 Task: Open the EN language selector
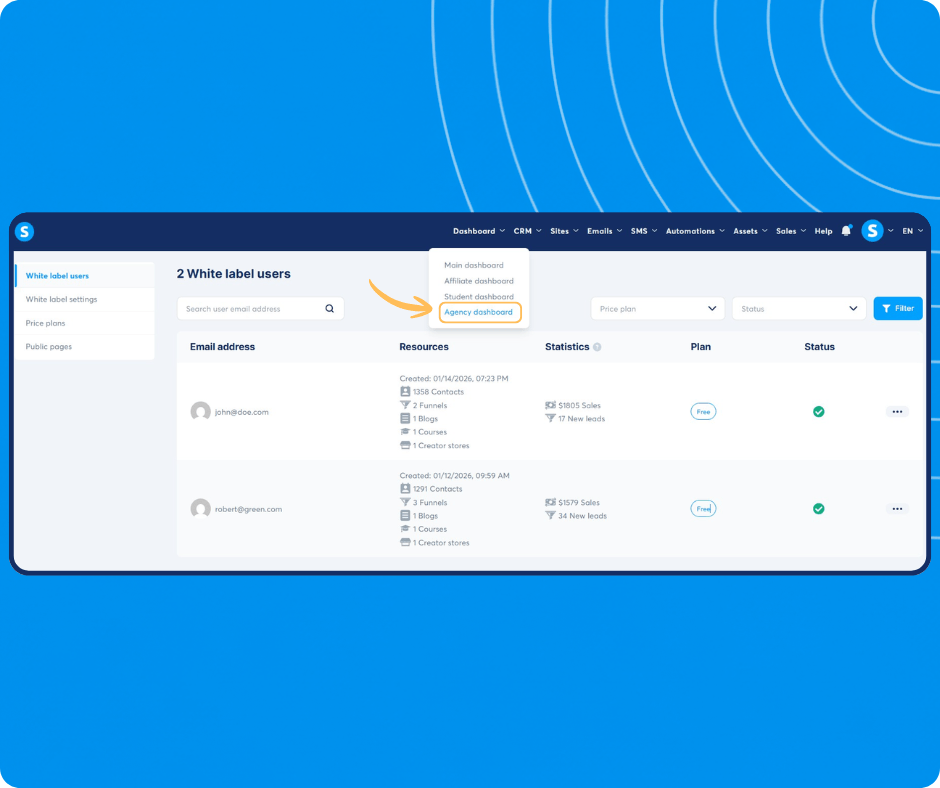912,231
